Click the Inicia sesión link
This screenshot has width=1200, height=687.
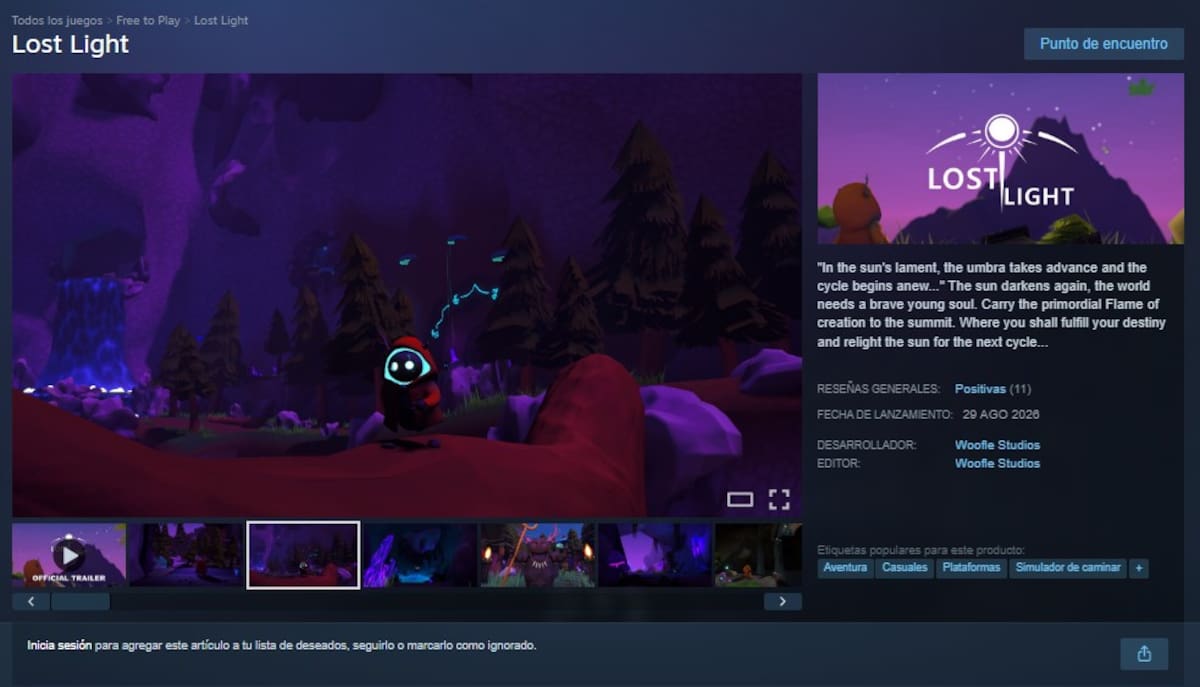(x=59, y=646)
